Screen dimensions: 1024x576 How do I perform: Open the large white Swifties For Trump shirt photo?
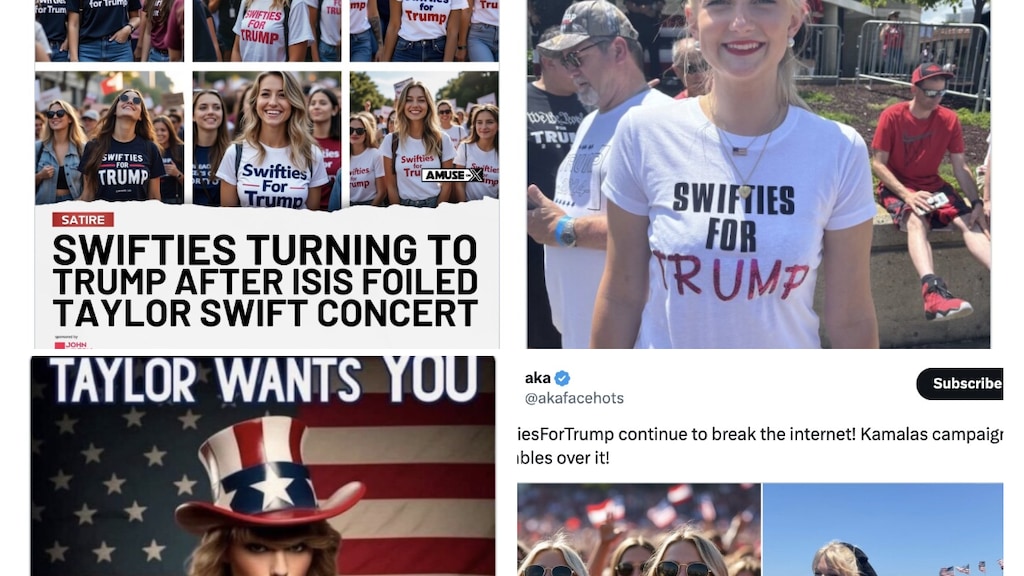[x=758, y=174]
